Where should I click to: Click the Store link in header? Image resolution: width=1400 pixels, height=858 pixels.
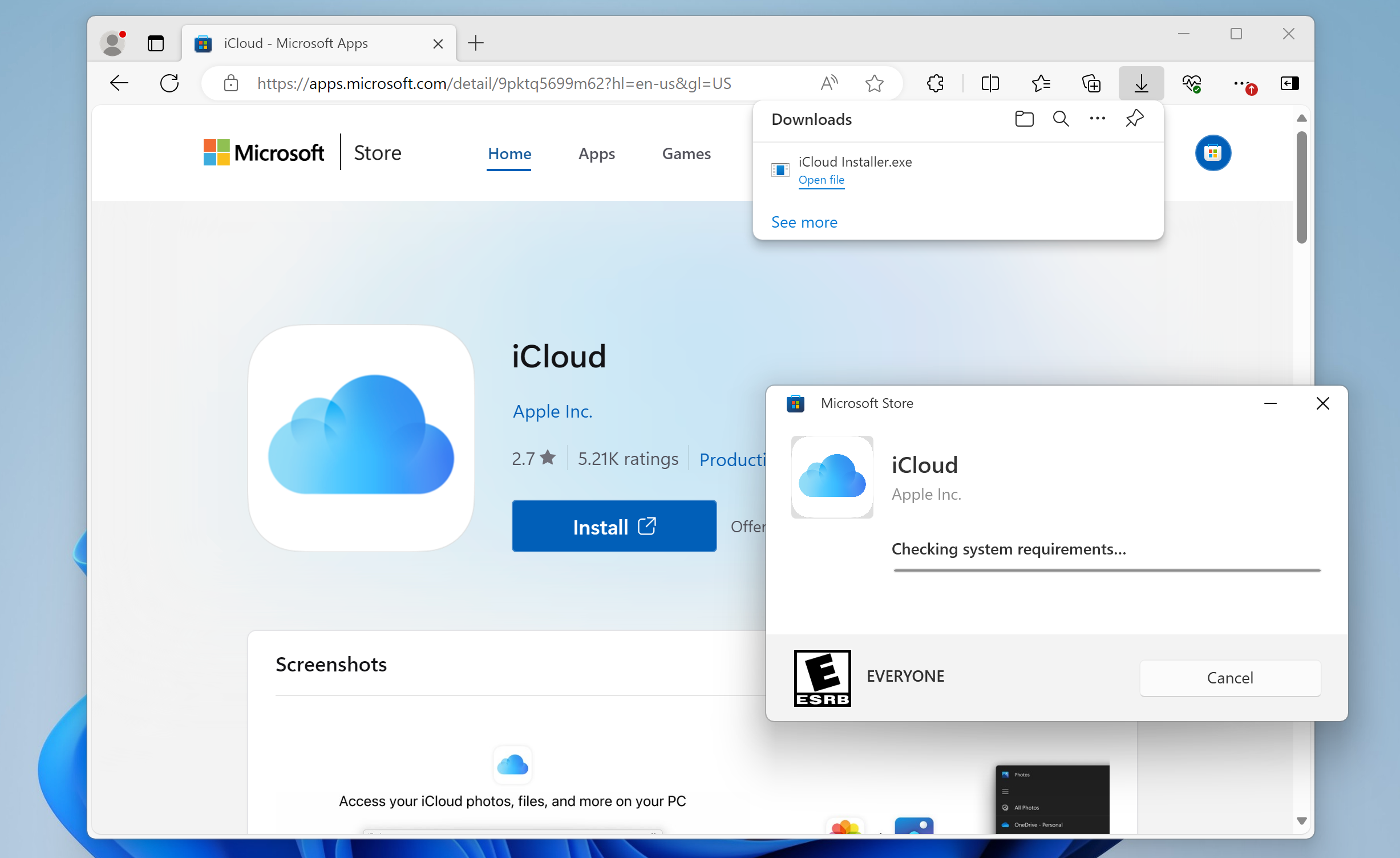click(377, 153)
